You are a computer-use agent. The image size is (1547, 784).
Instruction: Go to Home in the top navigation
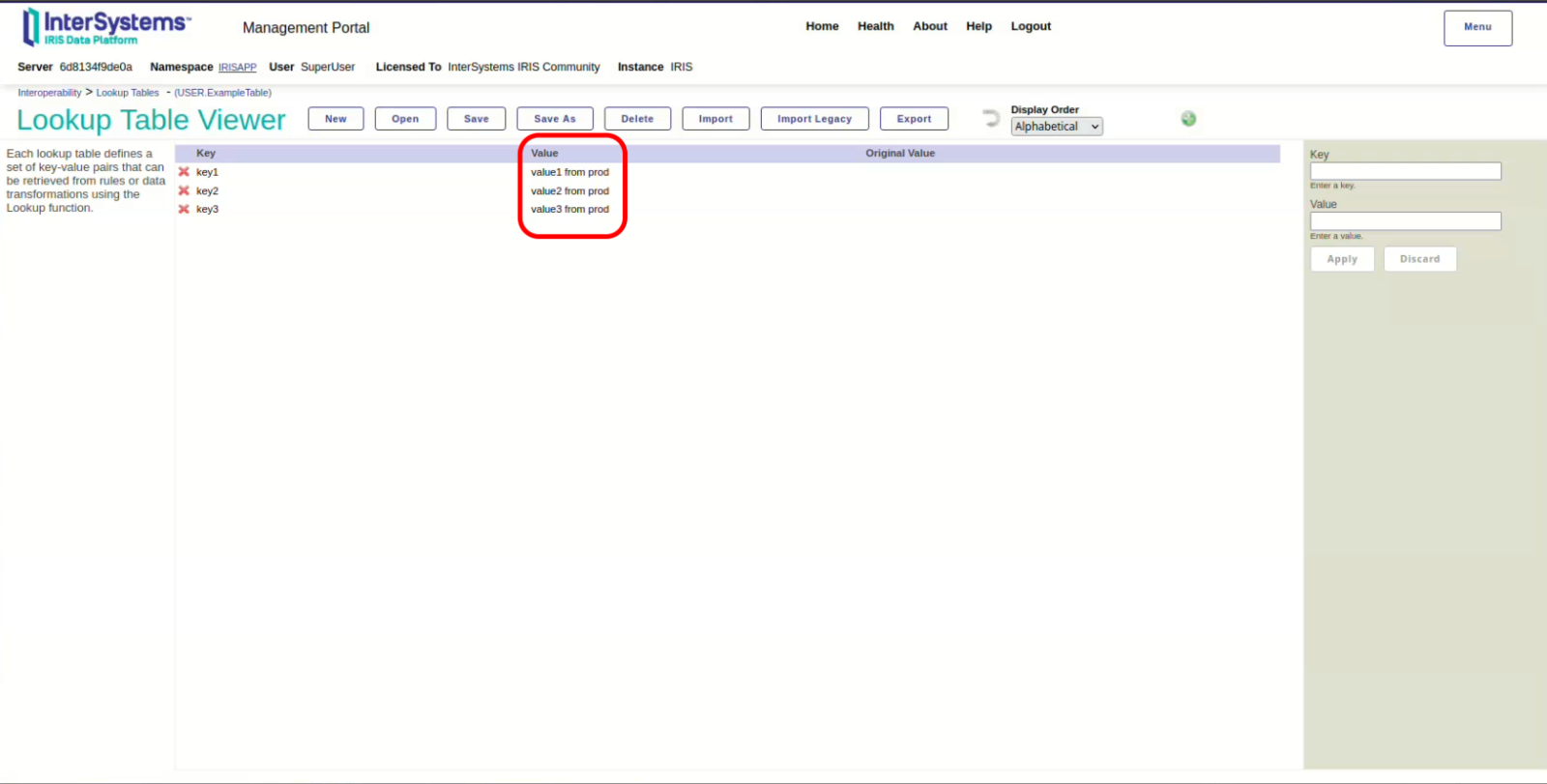(822, 26)
